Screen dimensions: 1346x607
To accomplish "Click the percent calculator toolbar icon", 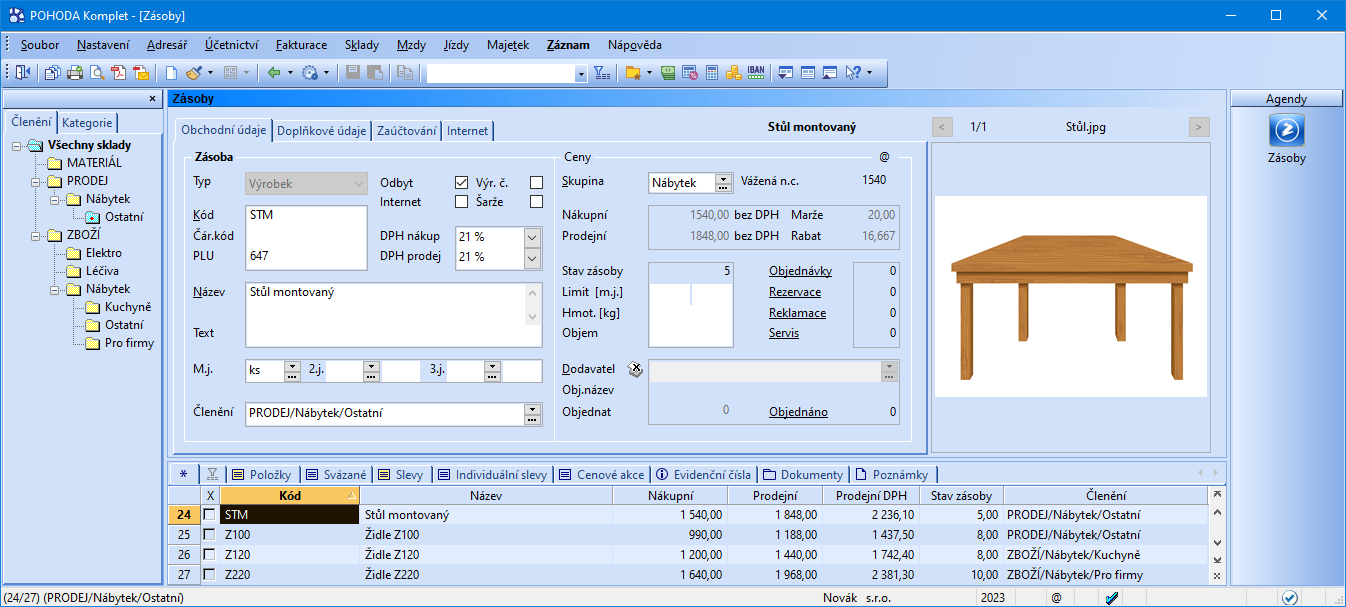I will coord(690,73).
